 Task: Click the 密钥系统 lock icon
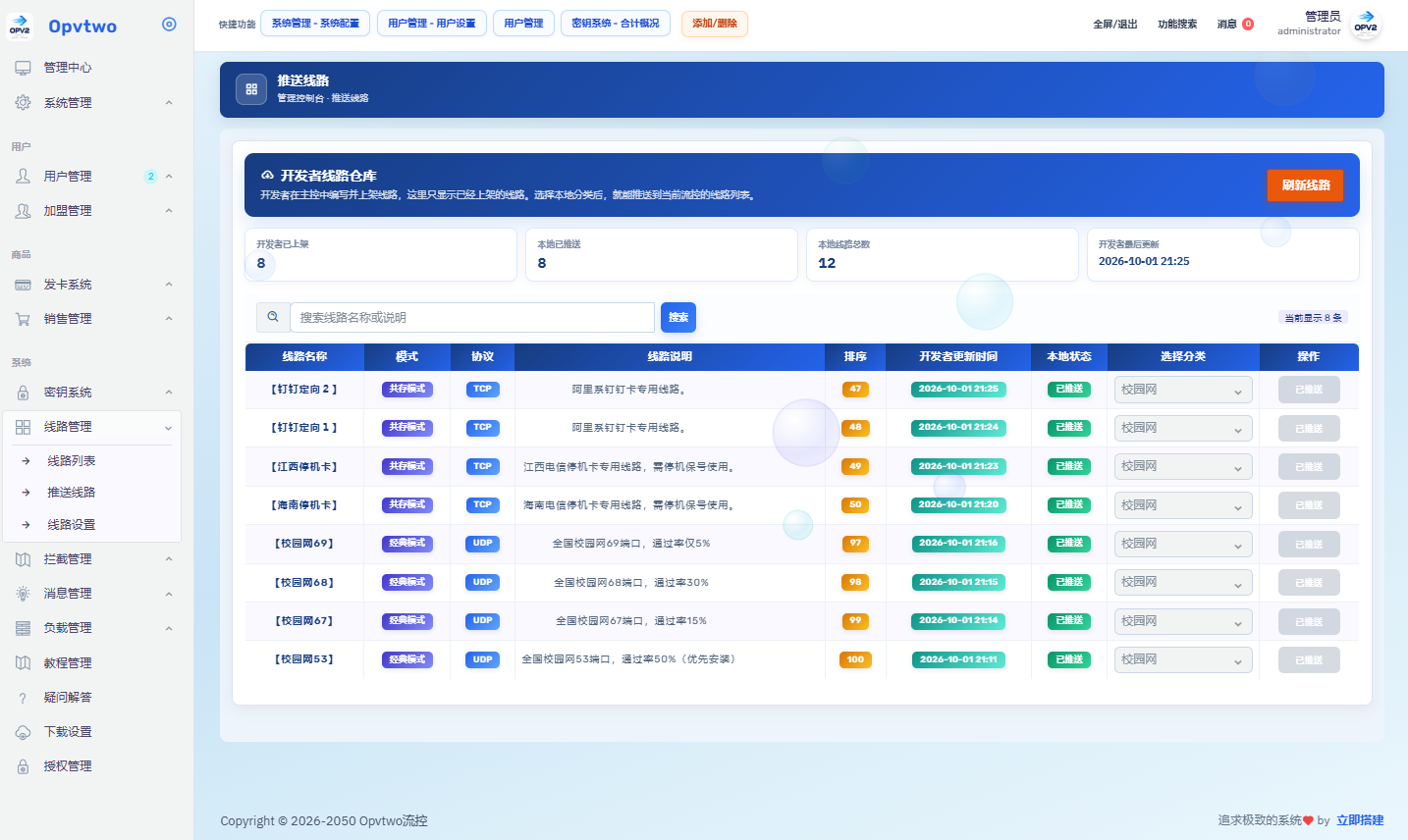pyautogui.click(x=23, y=393)
